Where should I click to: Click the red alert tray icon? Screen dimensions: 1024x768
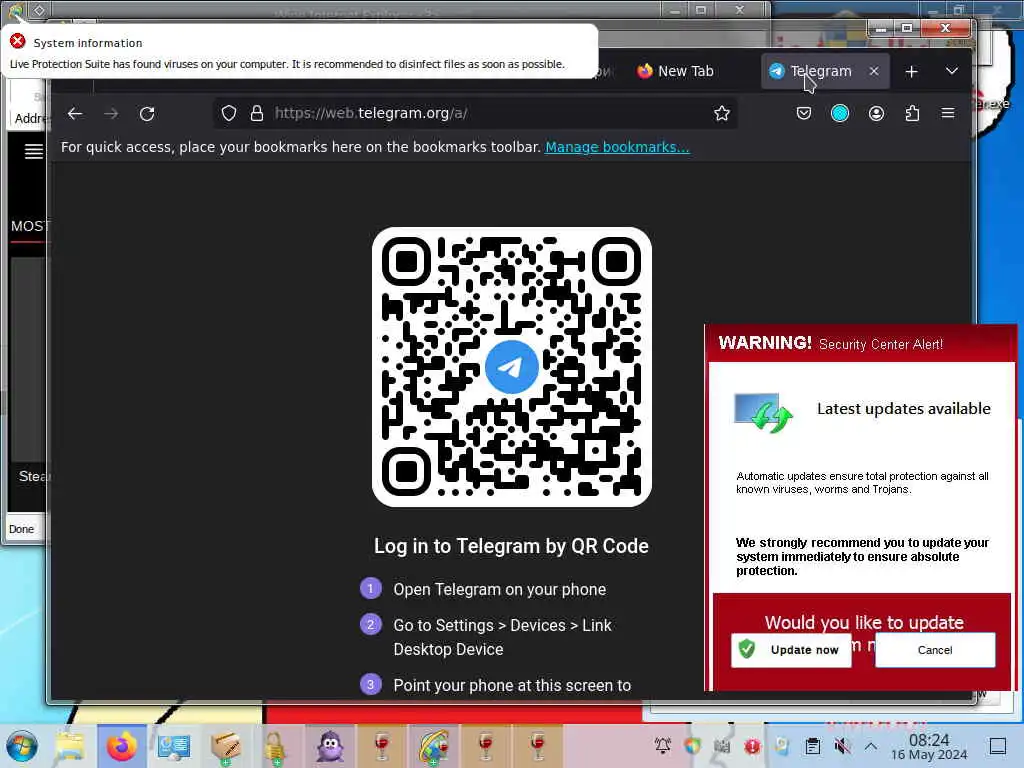(x=752, y=745)
